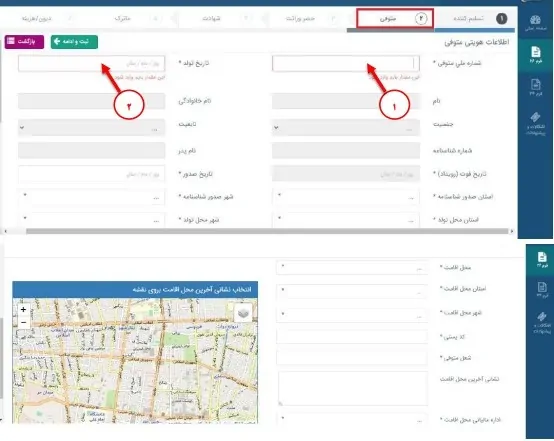Expand the 'تابعیت' nationality dropdown
The image size is (554, 441).
[92, 128]
